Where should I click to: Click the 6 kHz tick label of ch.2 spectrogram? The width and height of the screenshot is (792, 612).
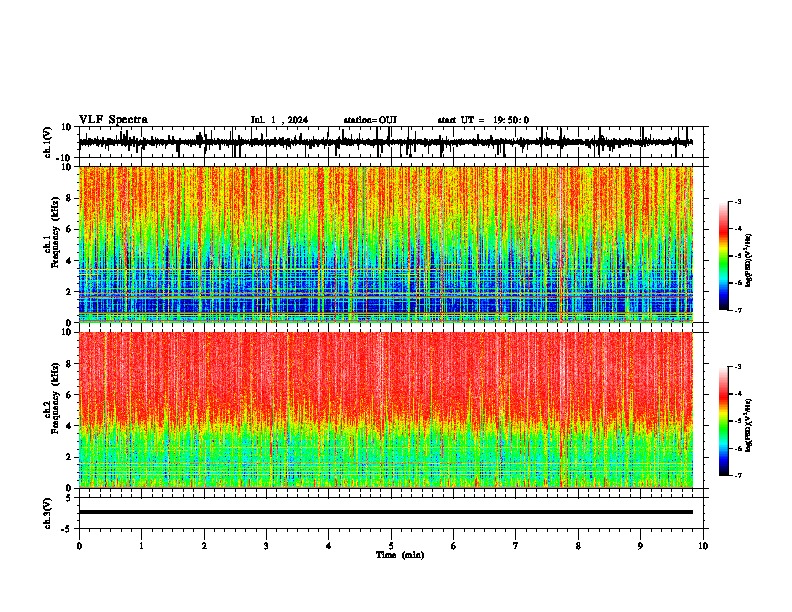point(70,395)
